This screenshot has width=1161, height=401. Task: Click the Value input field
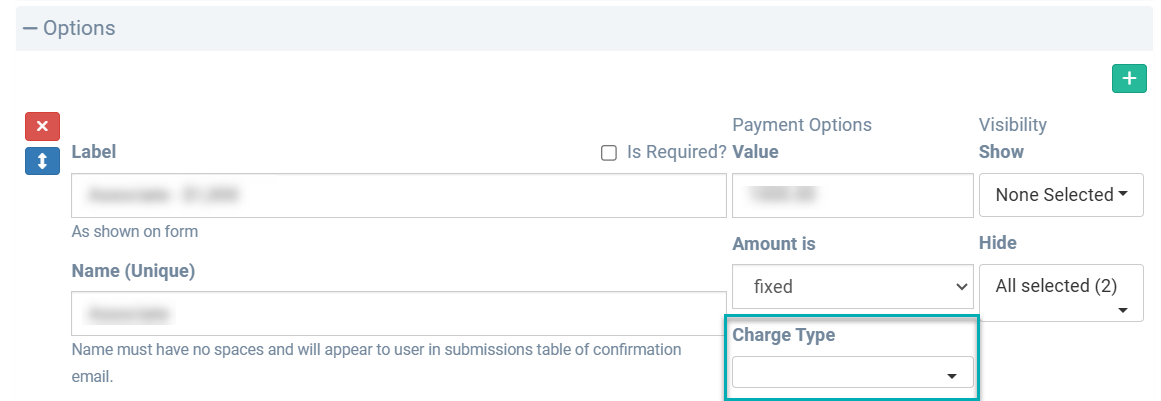click(852, 195)
